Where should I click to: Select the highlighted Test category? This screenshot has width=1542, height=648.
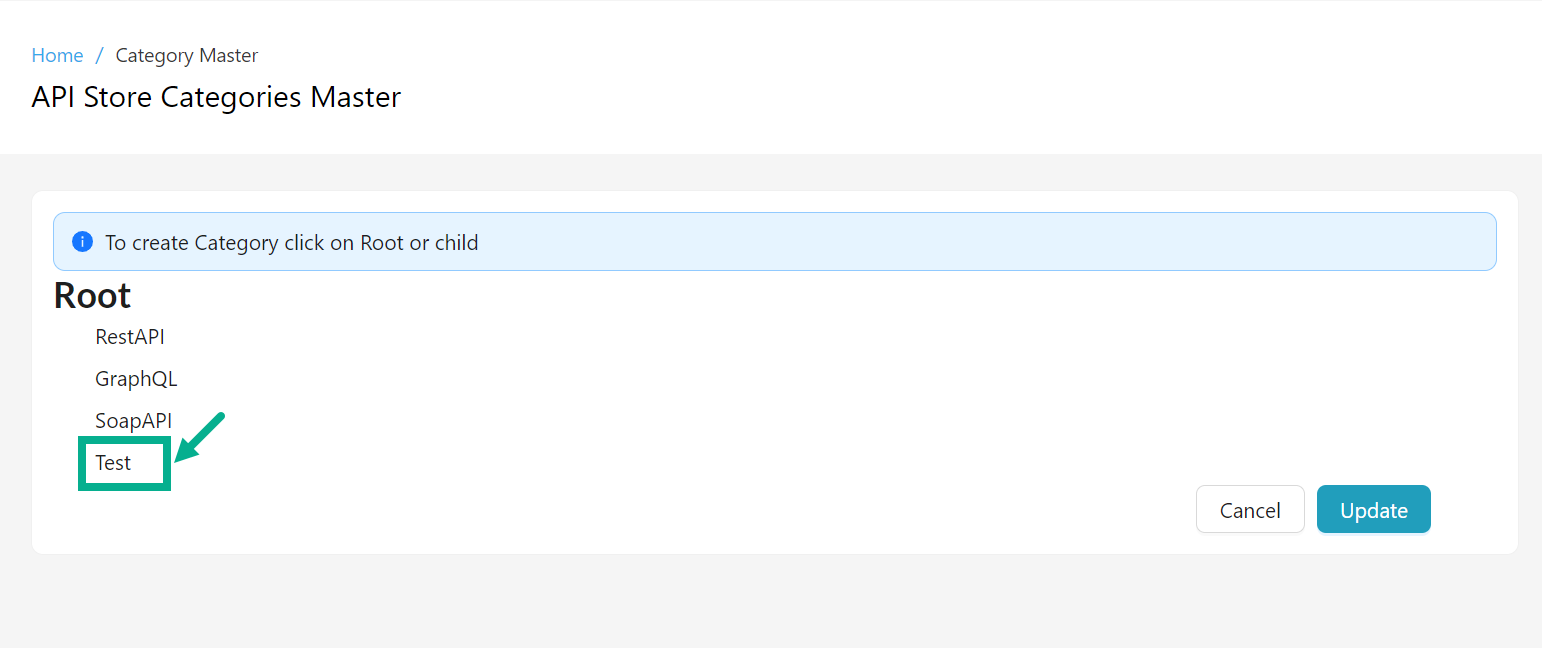(114, 463)
